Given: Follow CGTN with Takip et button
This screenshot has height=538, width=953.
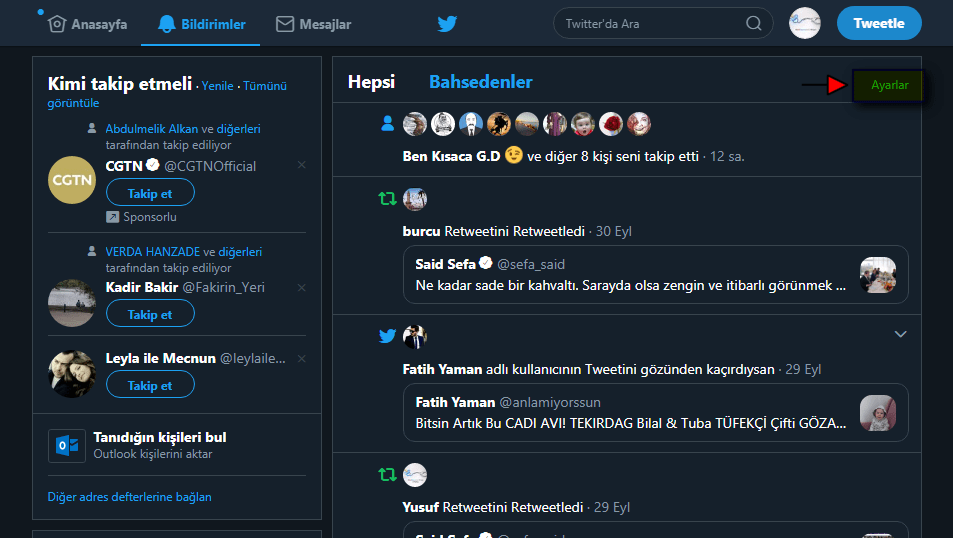Looking at the screenshot, I should tap(150, 193).
